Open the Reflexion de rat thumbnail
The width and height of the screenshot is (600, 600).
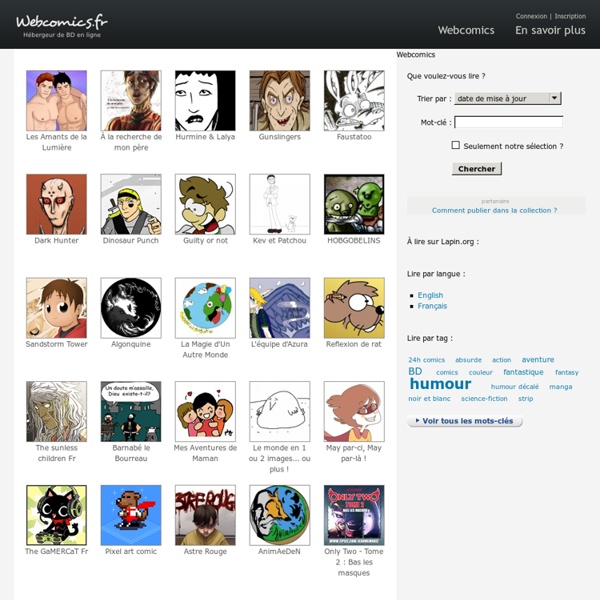[x=354, y=308]
